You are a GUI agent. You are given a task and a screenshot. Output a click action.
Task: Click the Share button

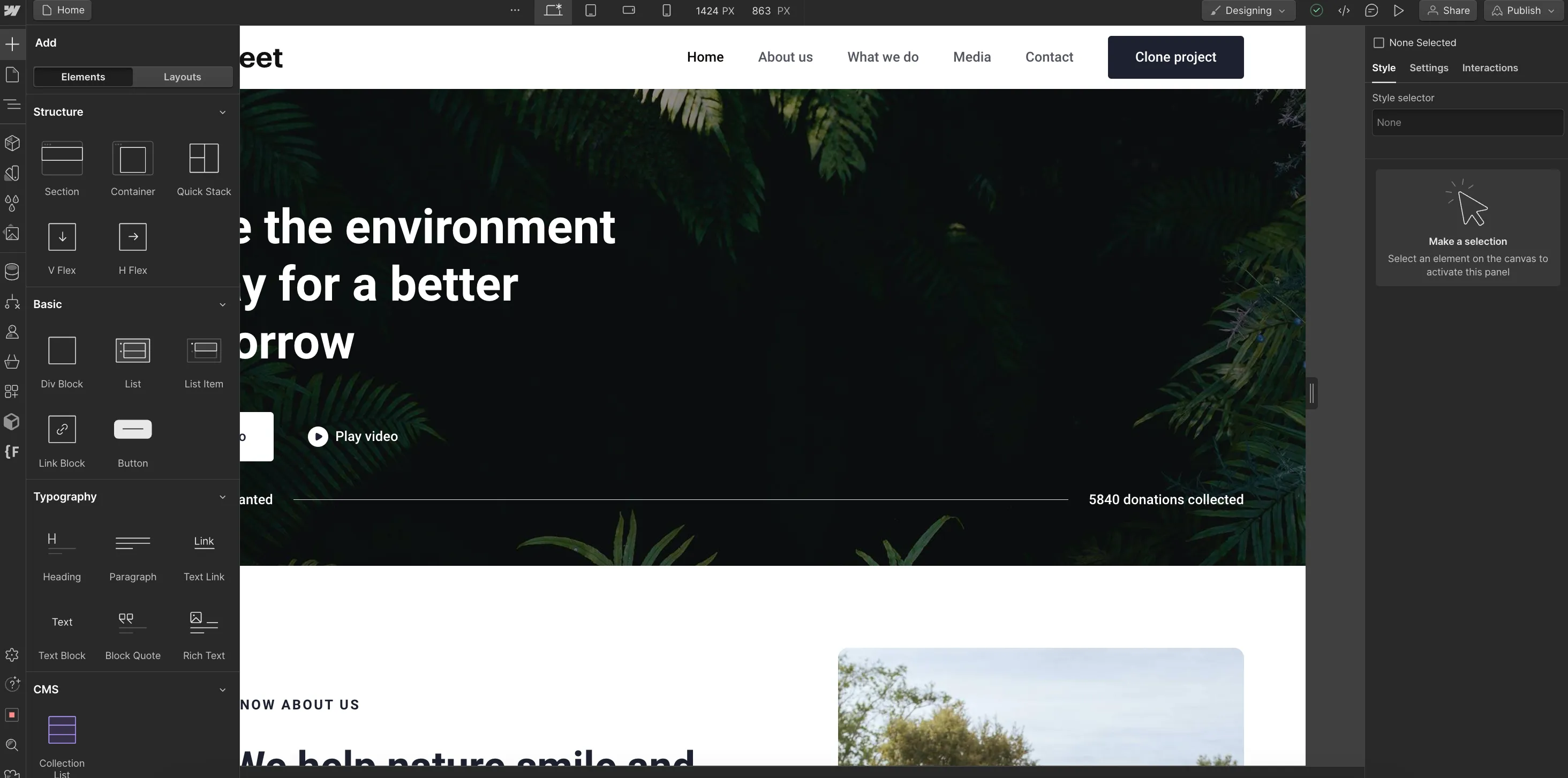[x=1448, y=10]
